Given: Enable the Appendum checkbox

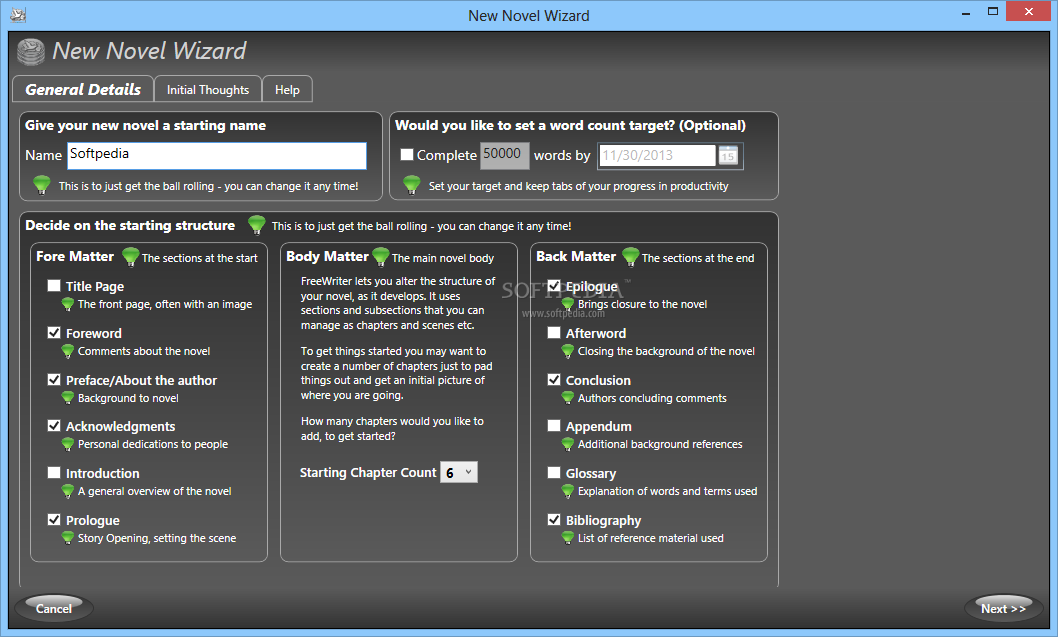Looking at the screenshot, I should point(554,426).
